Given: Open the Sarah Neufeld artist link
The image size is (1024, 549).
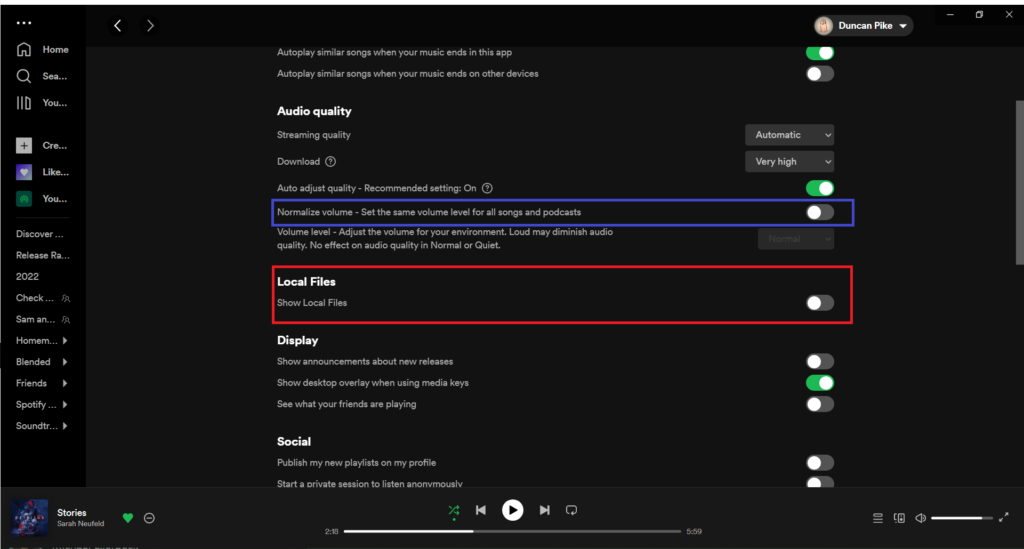Looking at the screenshot, I should (x=80, y=524).
